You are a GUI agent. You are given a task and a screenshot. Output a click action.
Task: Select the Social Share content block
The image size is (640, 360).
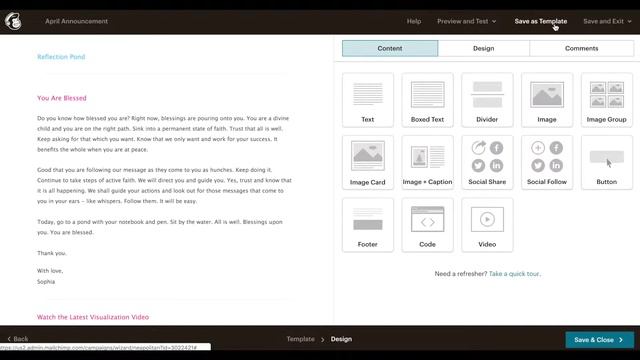click(487, 162)
